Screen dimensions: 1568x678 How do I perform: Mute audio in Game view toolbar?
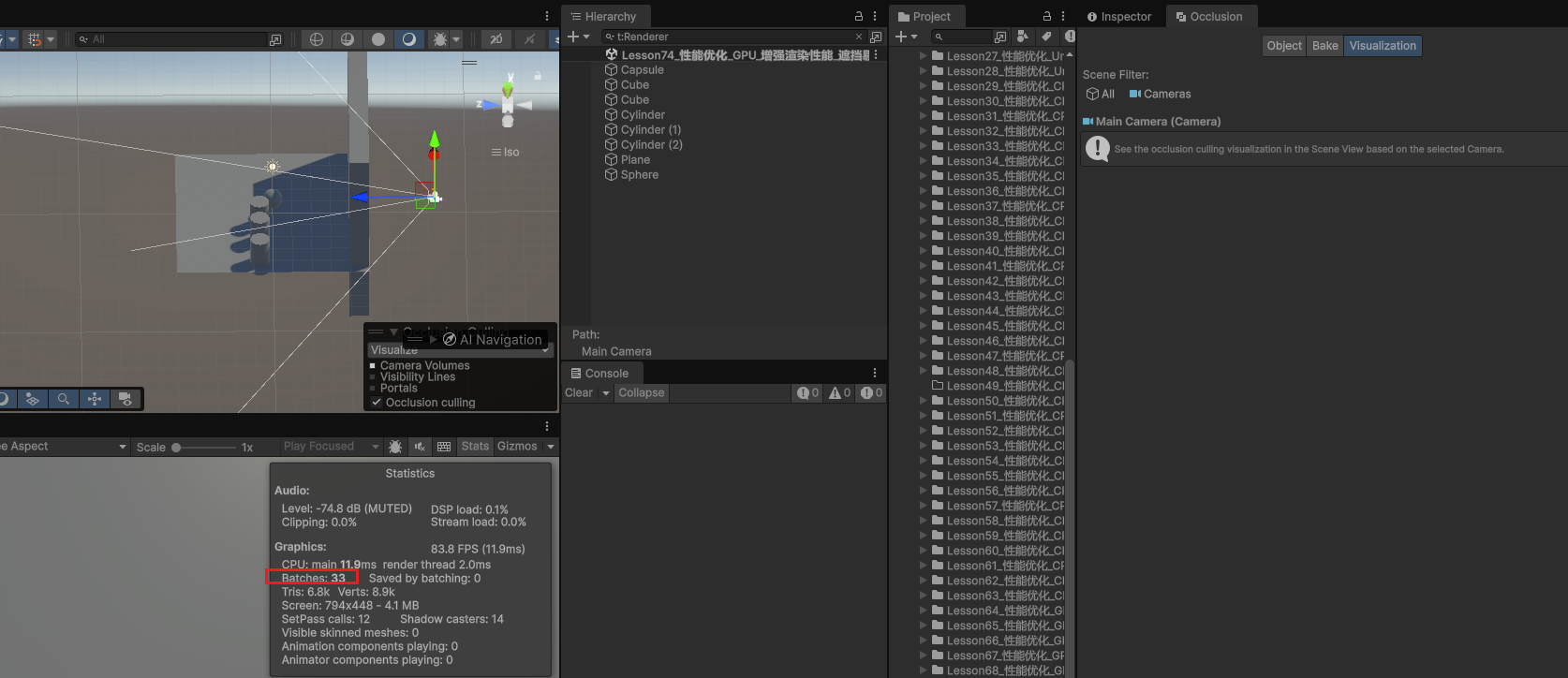click(x=420, y=447)
